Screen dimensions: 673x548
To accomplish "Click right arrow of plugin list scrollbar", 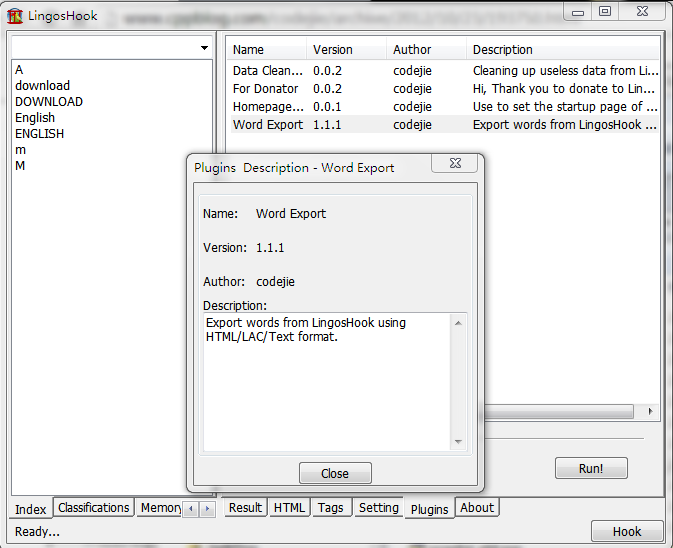I will tap(651, 411).
